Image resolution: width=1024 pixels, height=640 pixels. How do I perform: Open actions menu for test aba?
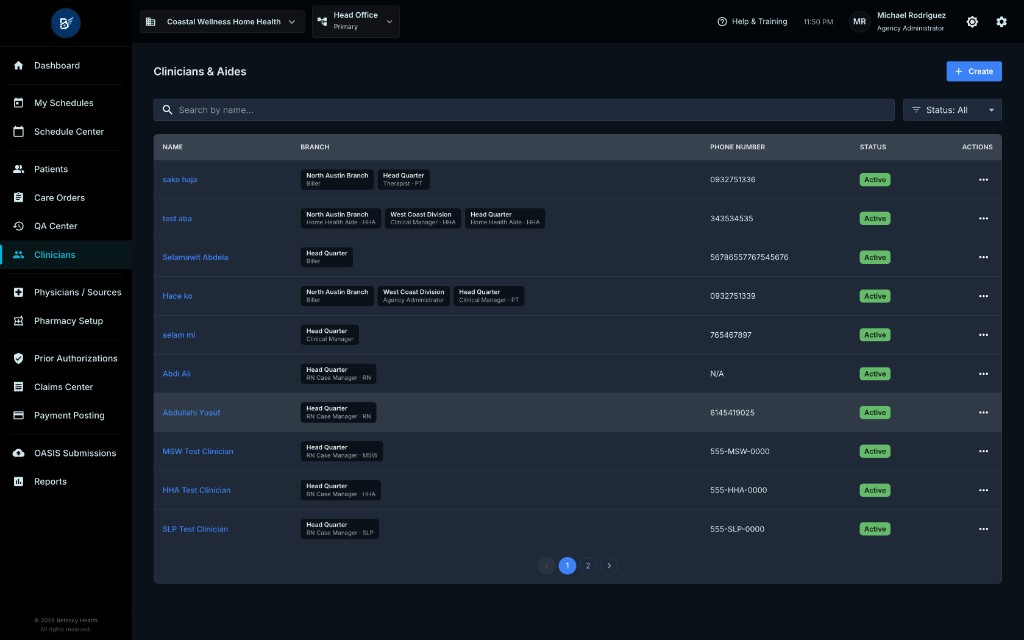click(x=983, y=218)
